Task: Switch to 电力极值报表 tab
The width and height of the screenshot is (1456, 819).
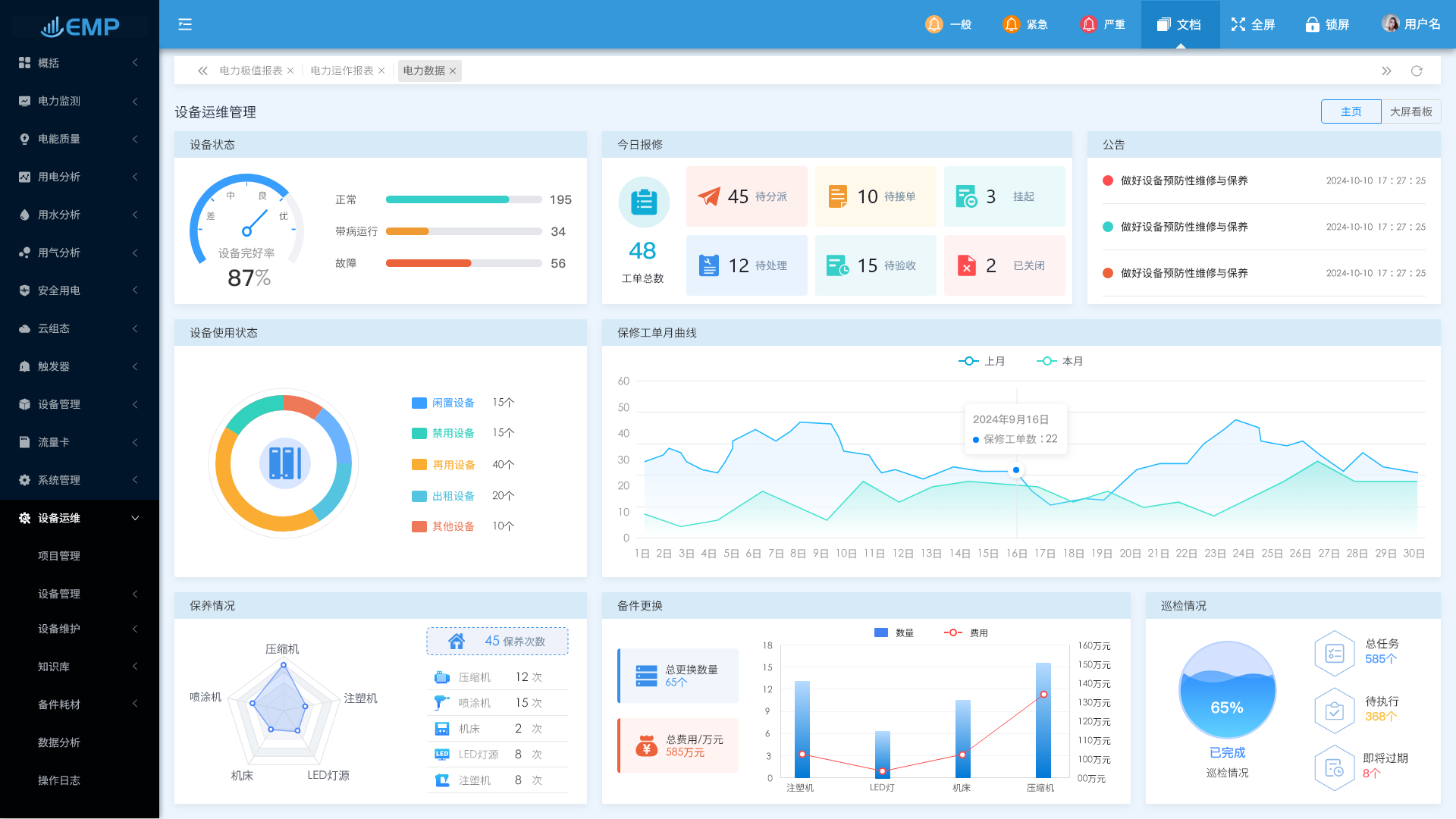Action: 251,71
